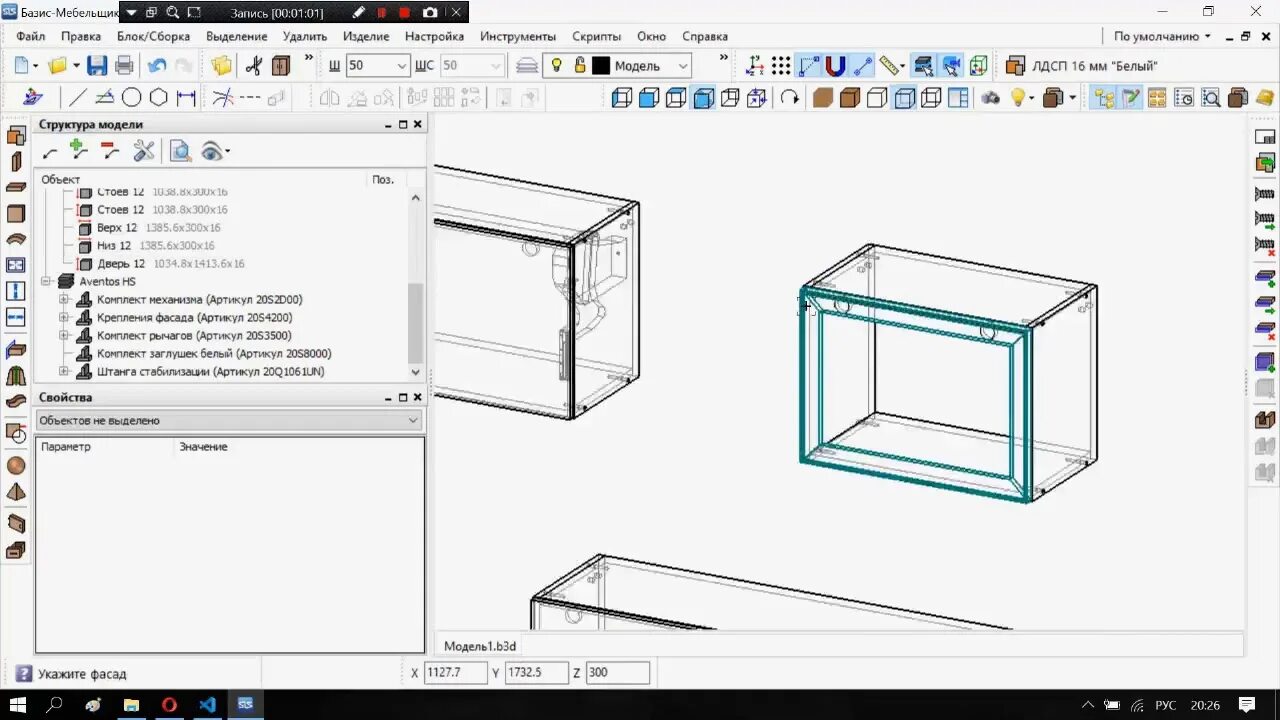Activate the ruler measure tool
This screenshot has height=720, width=1280.
pos(890,66)
